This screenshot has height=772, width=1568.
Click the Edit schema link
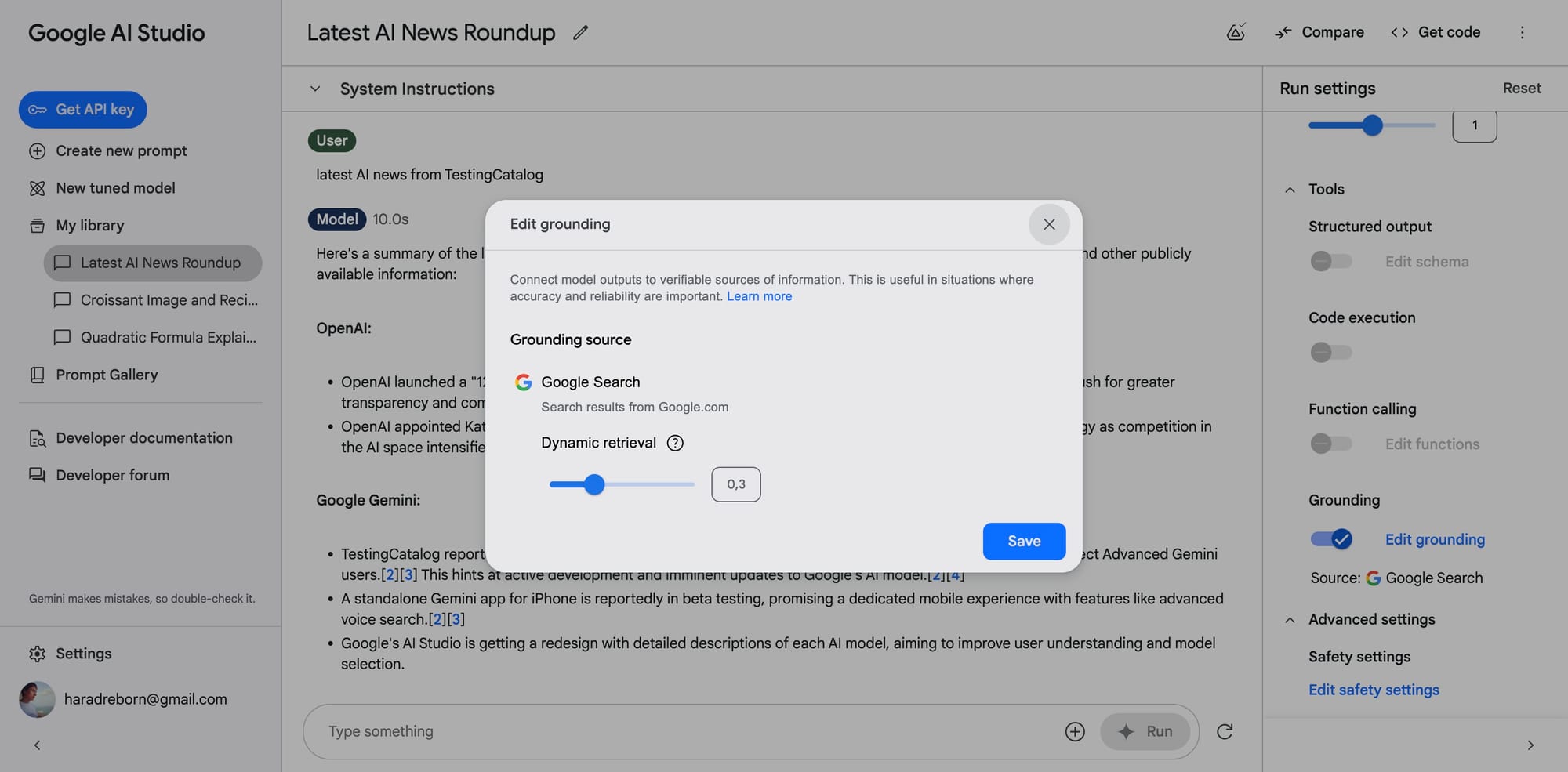click(x=1427, y=262)
